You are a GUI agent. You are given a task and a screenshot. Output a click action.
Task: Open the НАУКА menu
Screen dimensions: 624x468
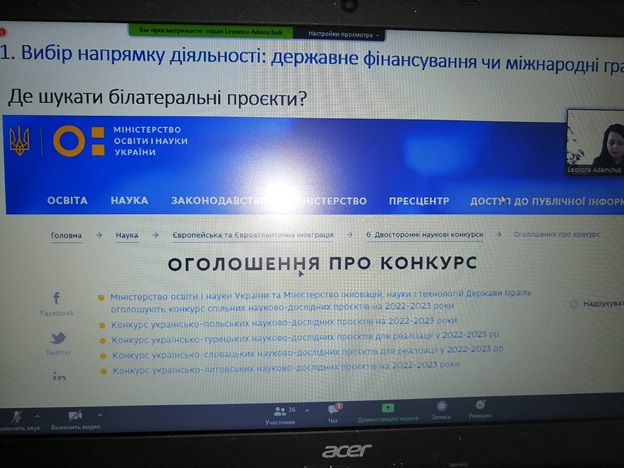point(129,200)
